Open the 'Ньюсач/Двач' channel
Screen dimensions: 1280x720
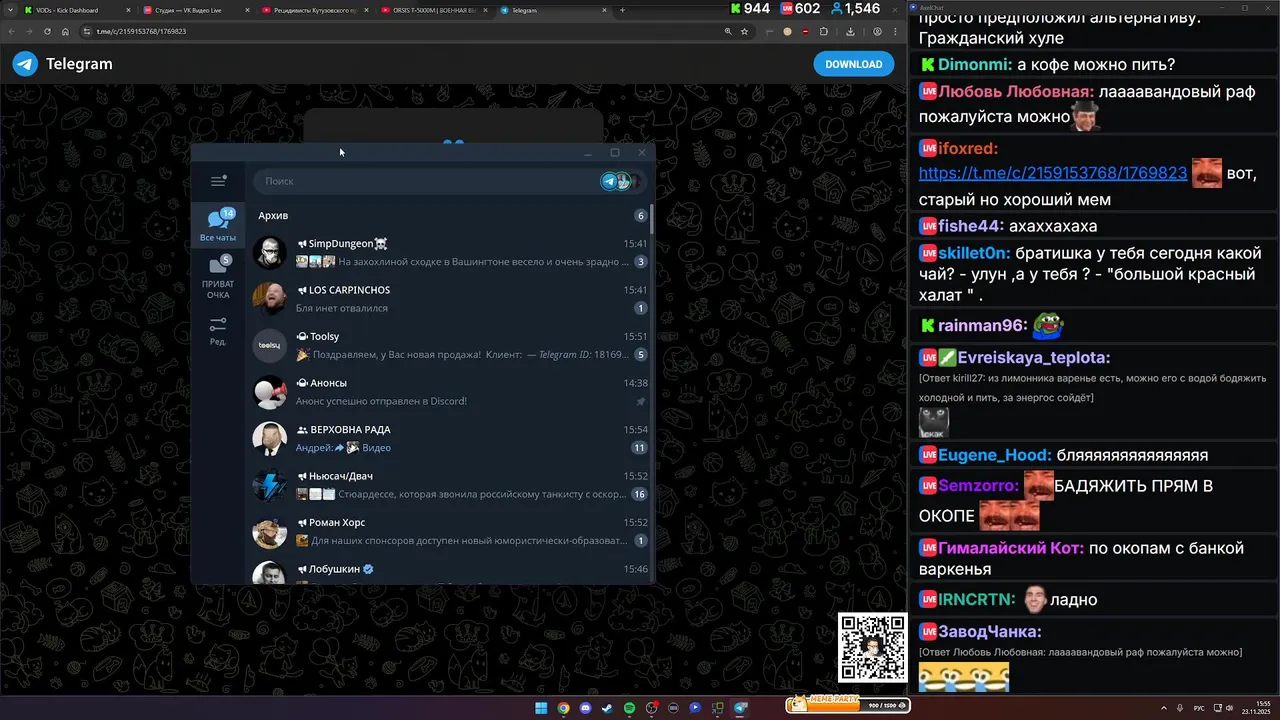coord(450,485)
